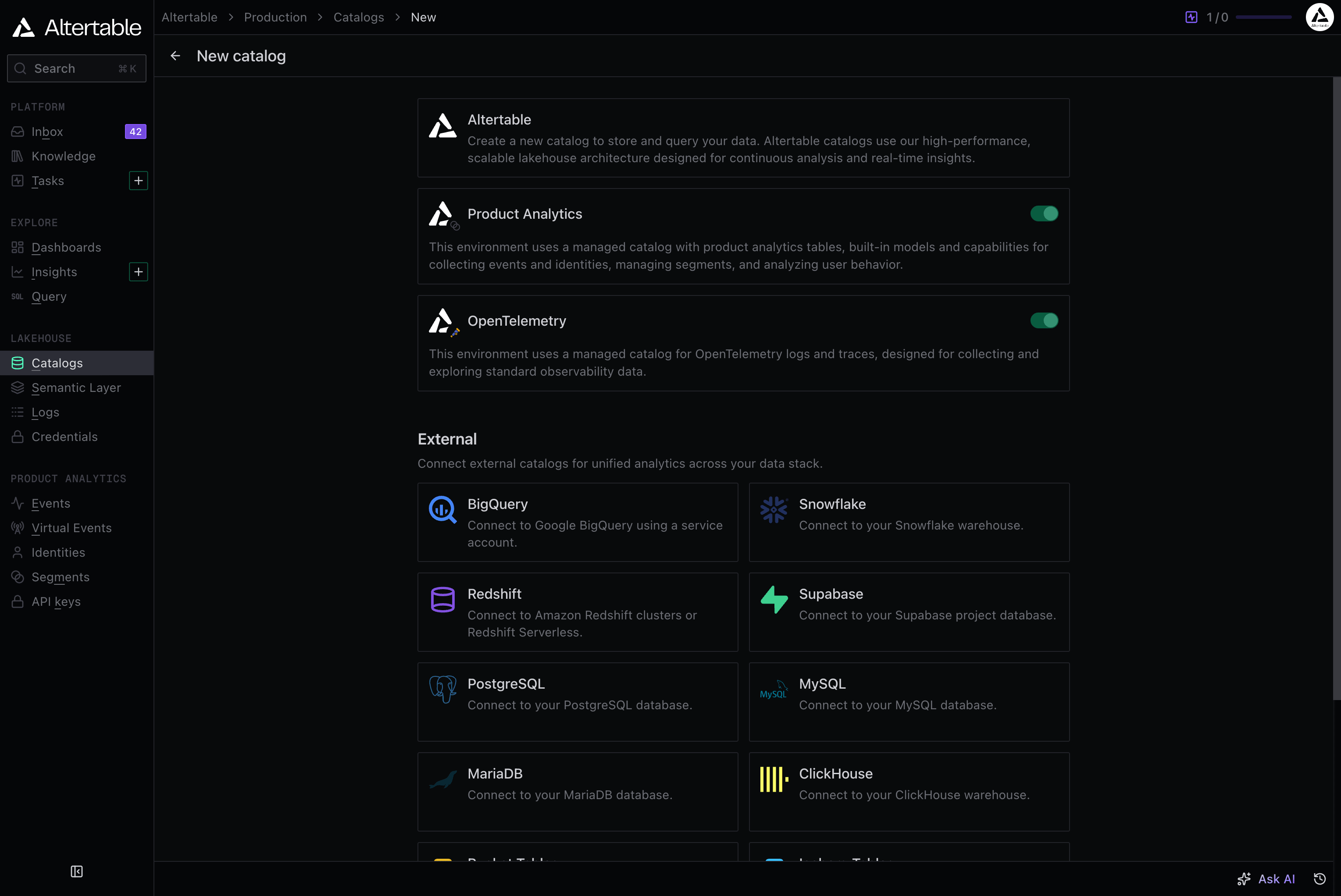Click the BigQuery logo icon
Image resolution: width=1341 pixels, height=896 pixels.
click(x=443, y=510)
